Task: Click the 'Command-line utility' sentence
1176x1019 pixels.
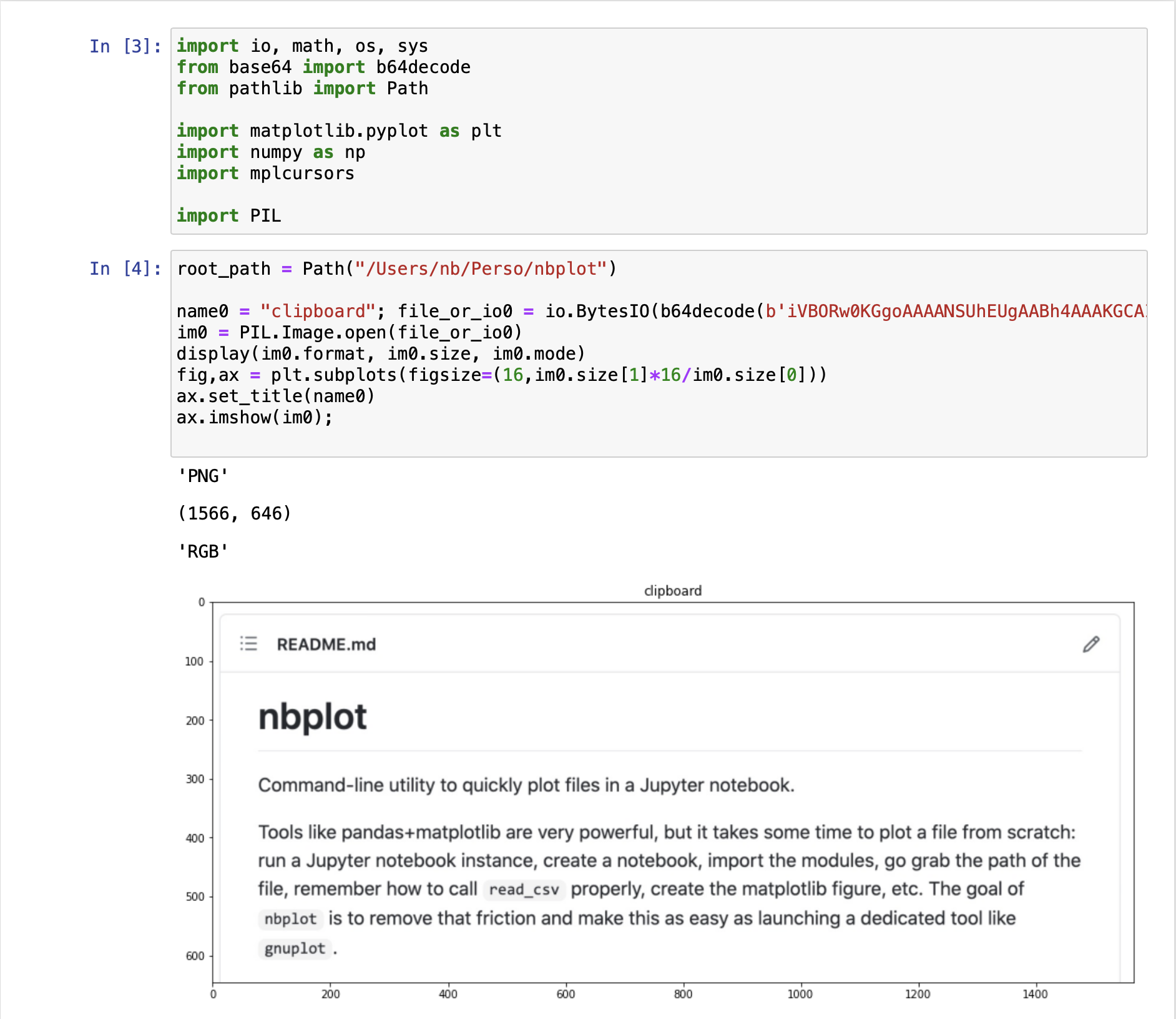Action: click(526, 785)
